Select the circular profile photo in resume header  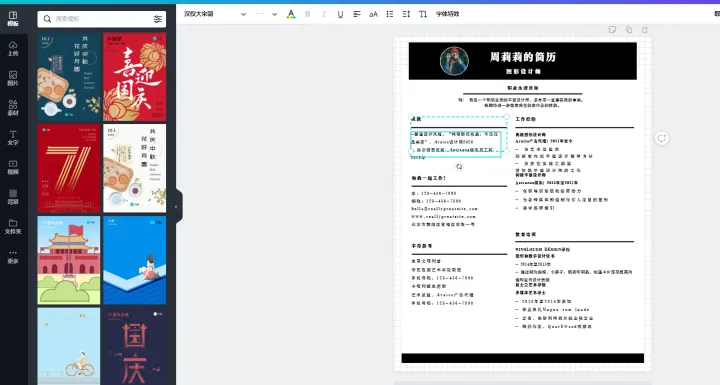[454, 61]
